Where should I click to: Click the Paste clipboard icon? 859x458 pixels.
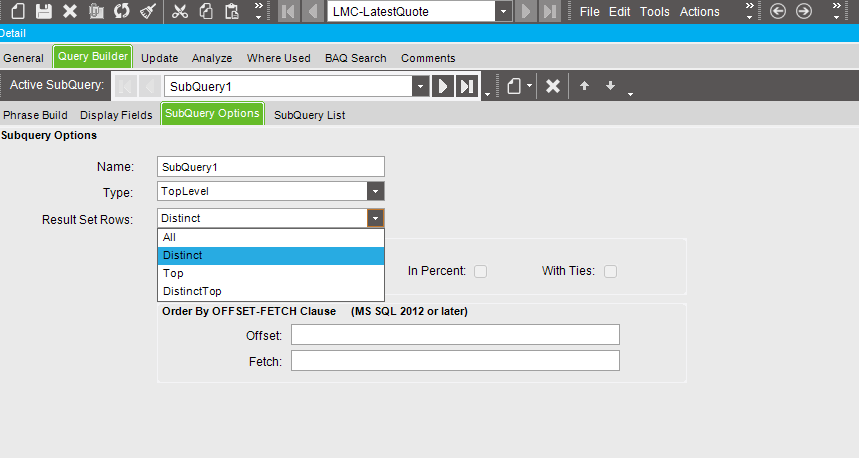(232, 11)
